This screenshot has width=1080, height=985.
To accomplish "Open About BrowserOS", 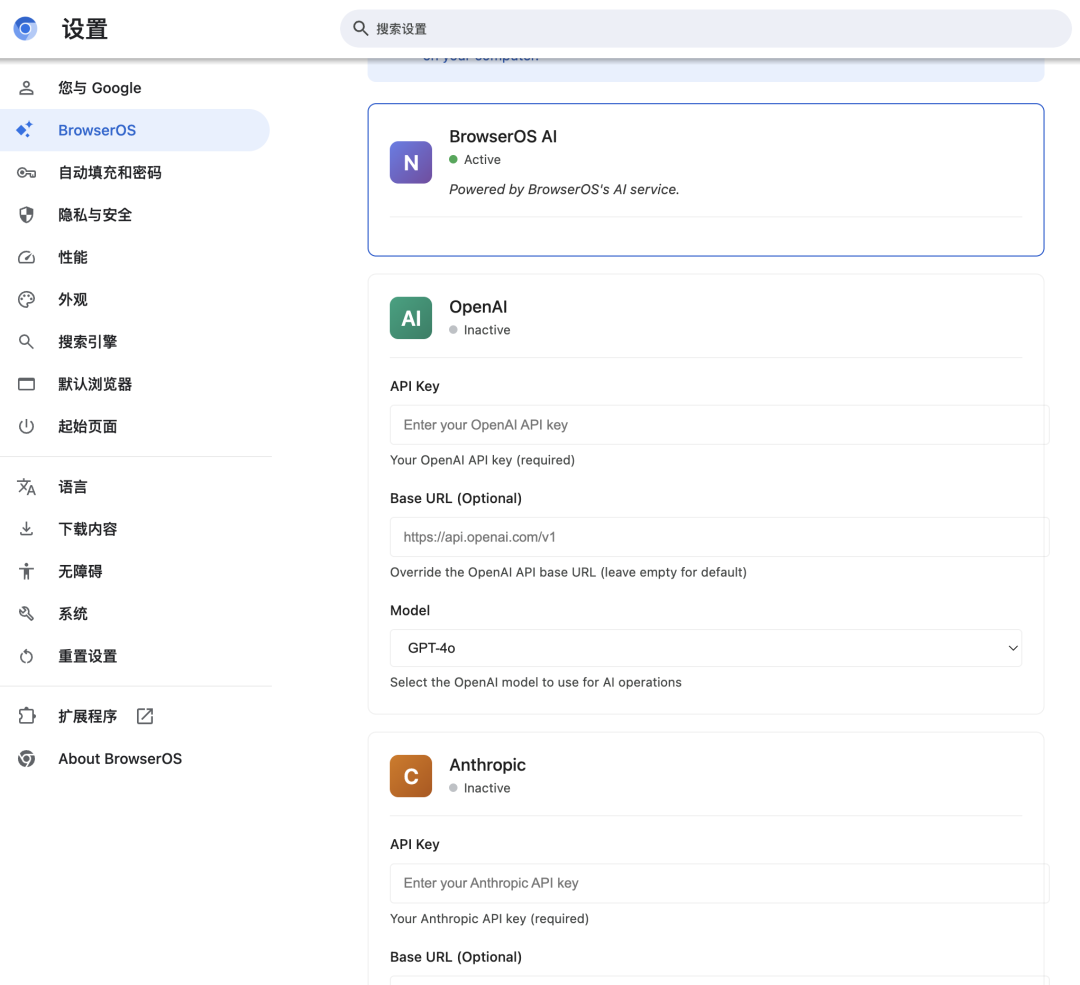I will pyautogui.click(x=119, y=758).
